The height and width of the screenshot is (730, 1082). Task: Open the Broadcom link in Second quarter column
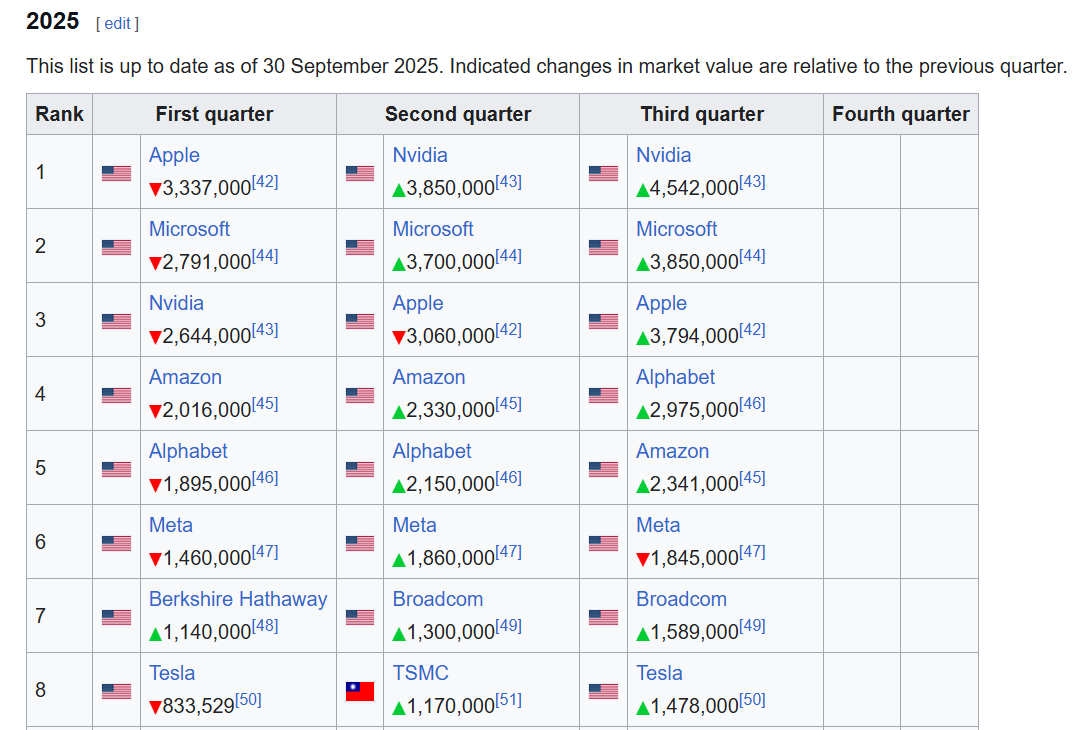[437, 599]
